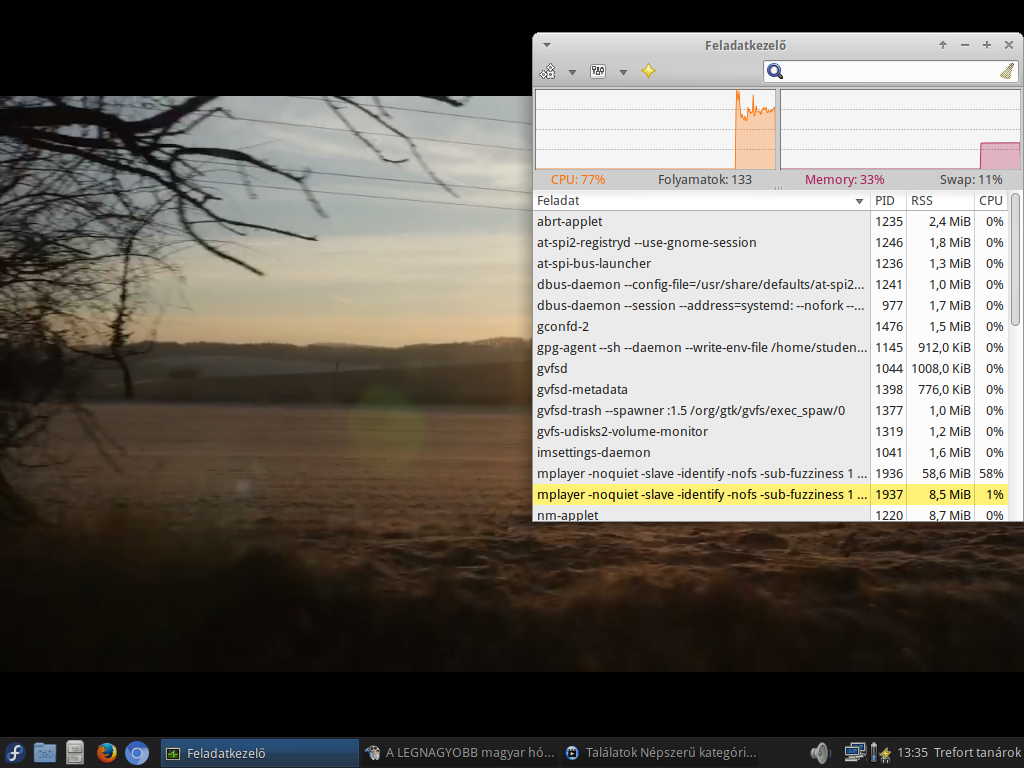Select the abrt-applet process row
1024x768 pixels.
tap(771, 221)
